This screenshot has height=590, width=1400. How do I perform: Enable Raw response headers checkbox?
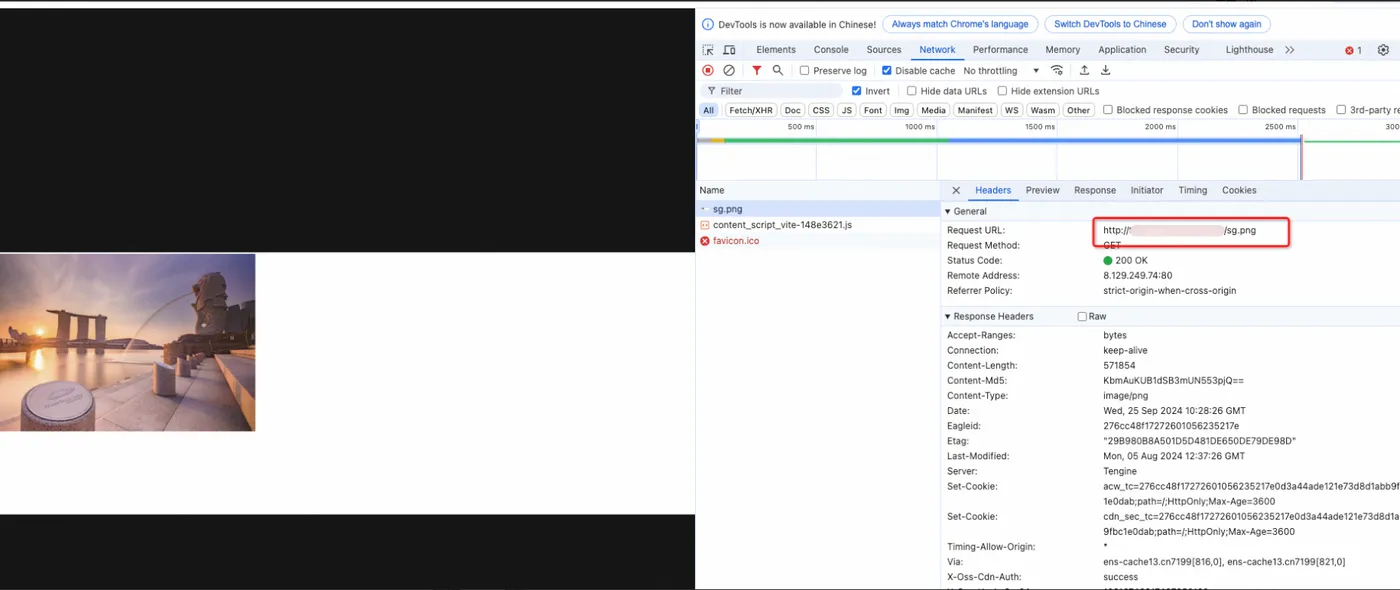[1082, 317]
